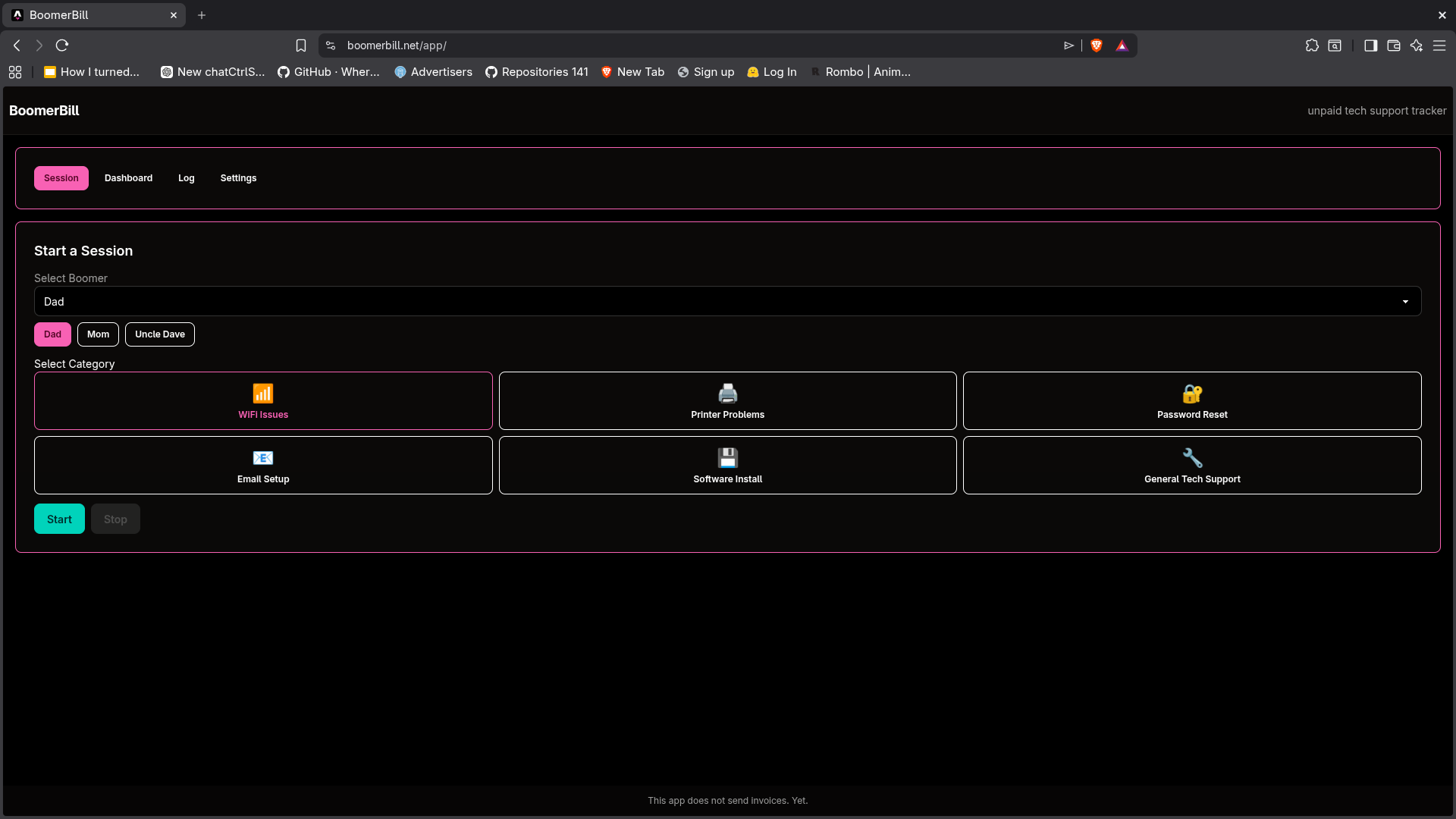The width and height of the screenshot is (1456, 819).
Task: Bookmark this page with bookmark icon
Action: click(x=301, y=45)
